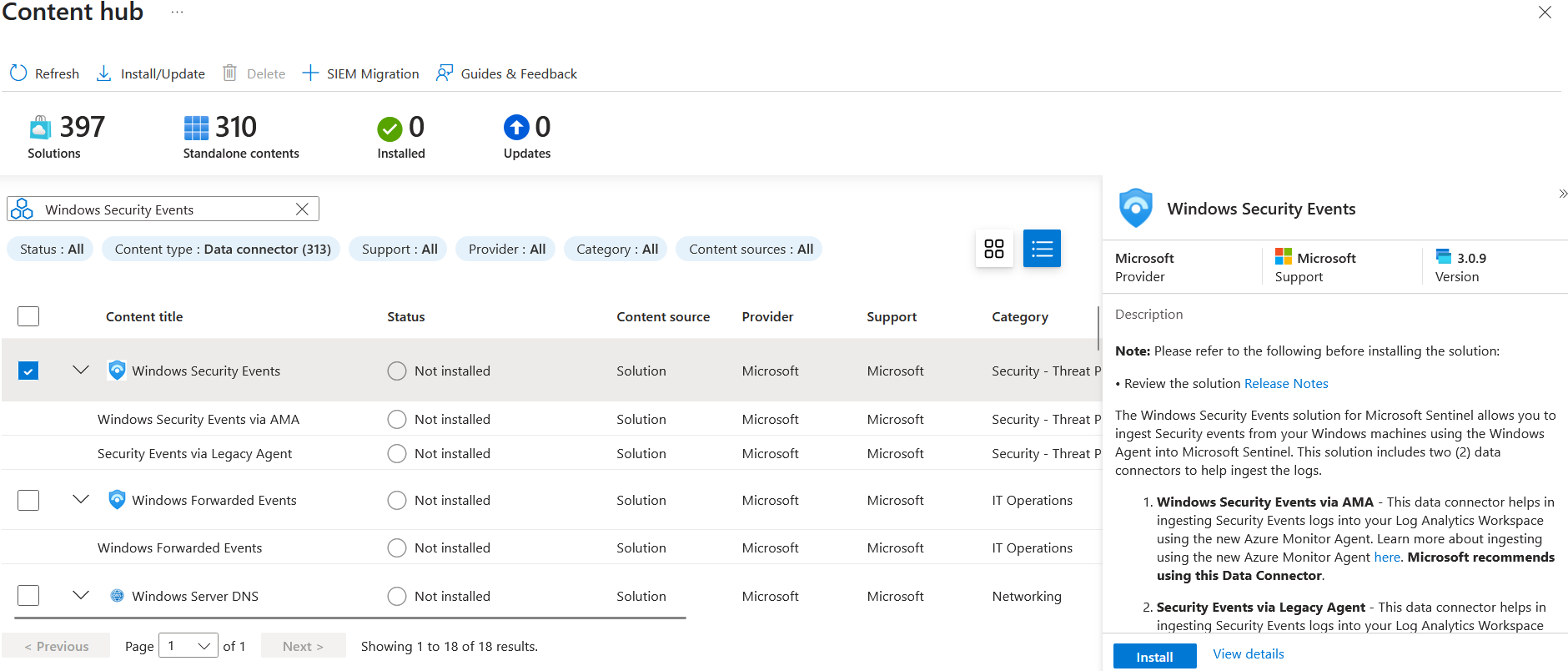Select the Windows Security Events via AMA row
1568x671 pixels.
tap(550, 419)
